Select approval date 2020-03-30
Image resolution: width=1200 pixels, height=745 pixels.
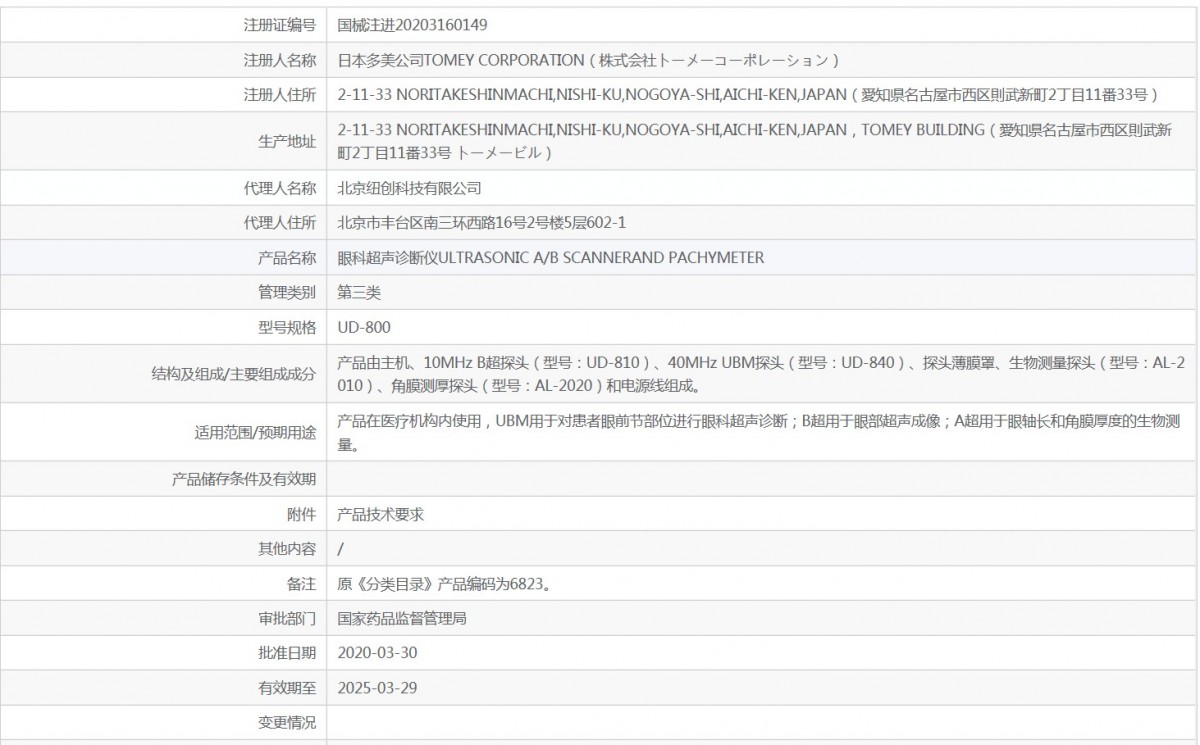[377, 653]
